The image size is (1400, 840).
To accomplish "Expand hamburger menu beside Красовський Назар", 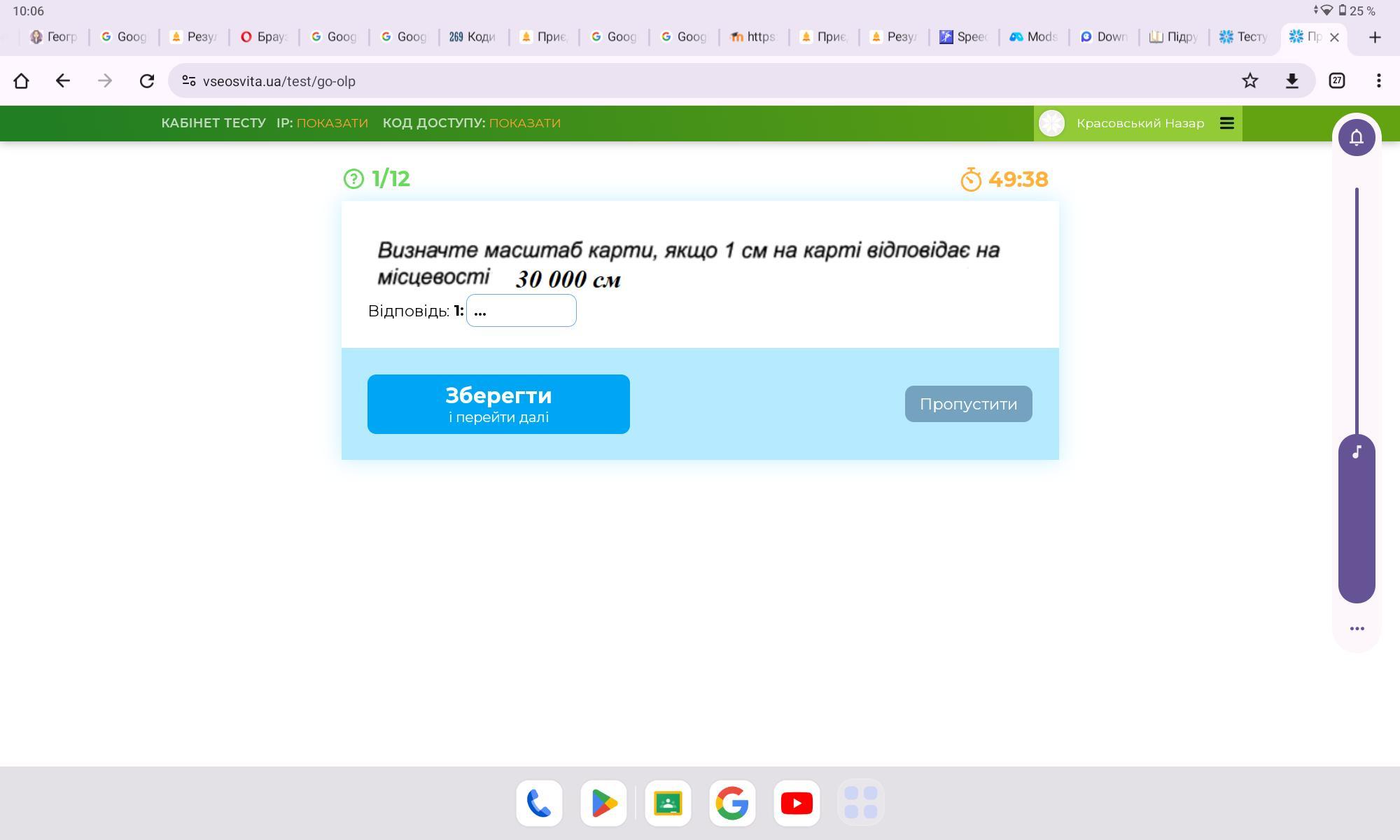I will pos(1226,123).
